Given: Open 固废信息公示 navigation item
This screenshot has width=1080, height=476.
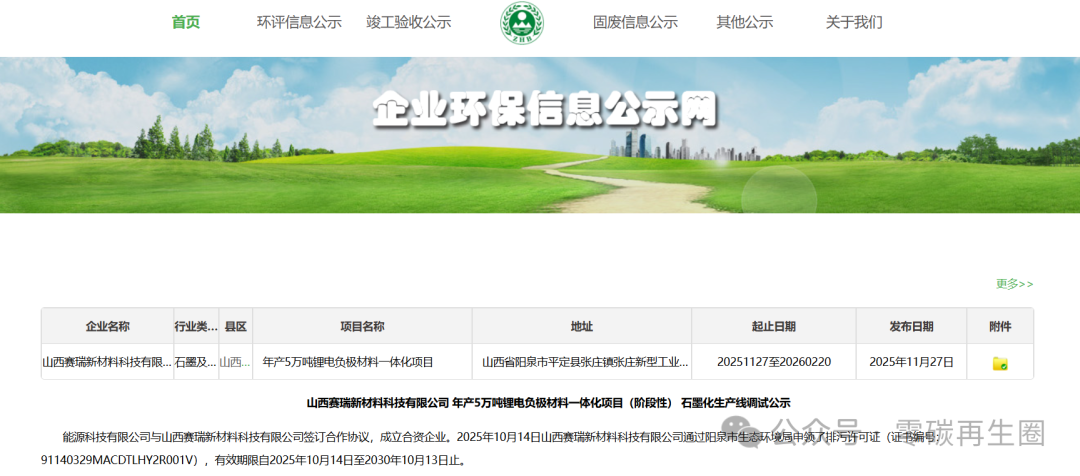Looking at the screenshot, I should coord(635,22).
